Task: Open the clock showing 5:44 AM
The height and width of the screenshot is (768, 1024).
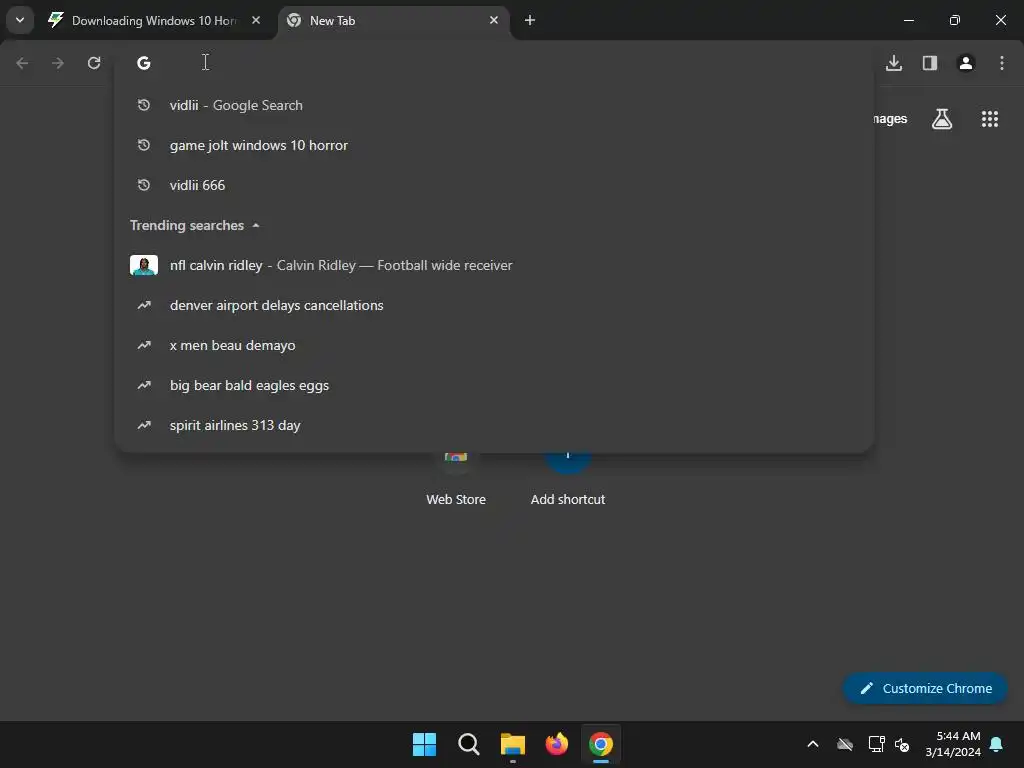Action: 953,744
